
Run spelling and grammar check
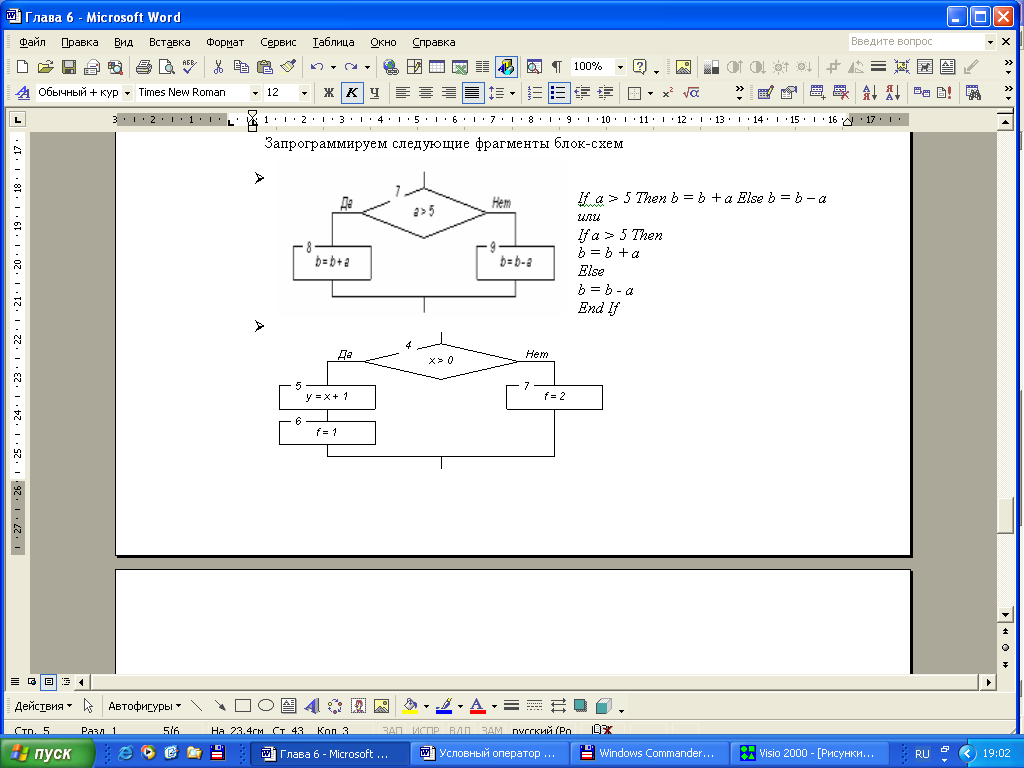click(189, 67)
